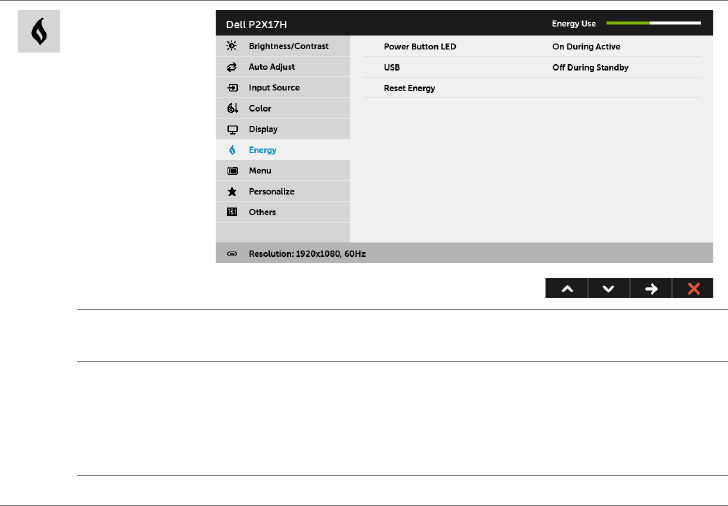Image resolution: width=728 pixels, height=506 pixels.
Task: Click the large flame icon beside the OSD
Action: 39,32
